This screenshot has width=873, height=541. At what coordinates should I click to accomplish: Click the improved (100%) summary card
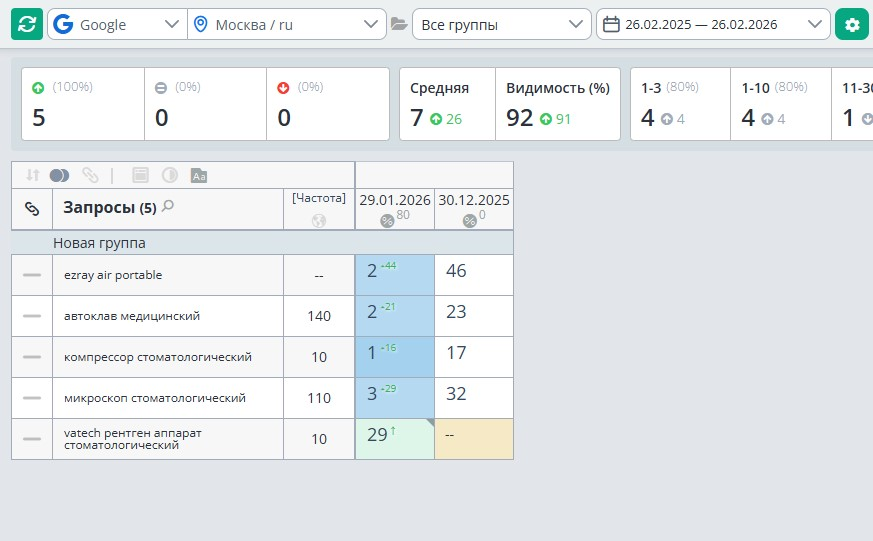click(83, 104)
